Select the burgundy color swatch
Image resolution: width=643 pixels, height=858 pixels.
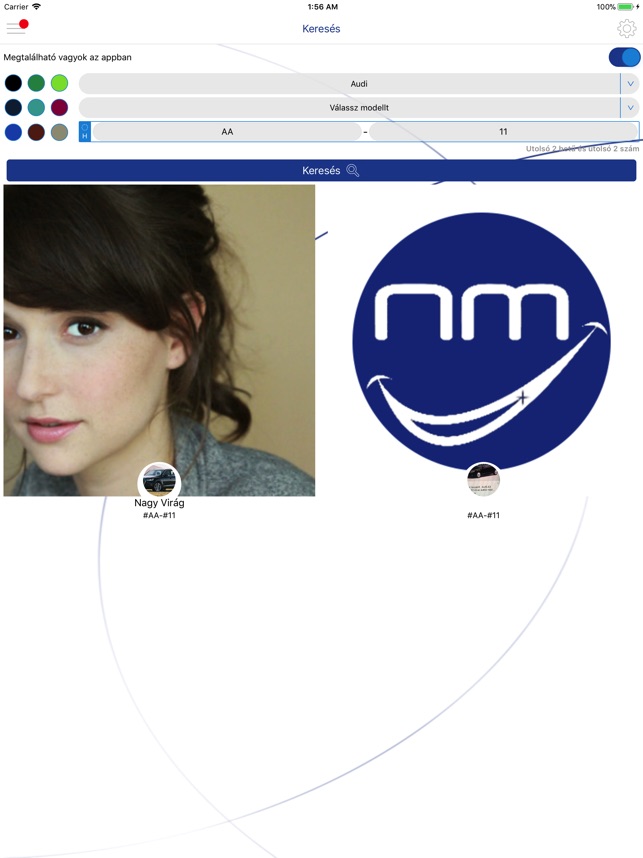tap(59, 107)
